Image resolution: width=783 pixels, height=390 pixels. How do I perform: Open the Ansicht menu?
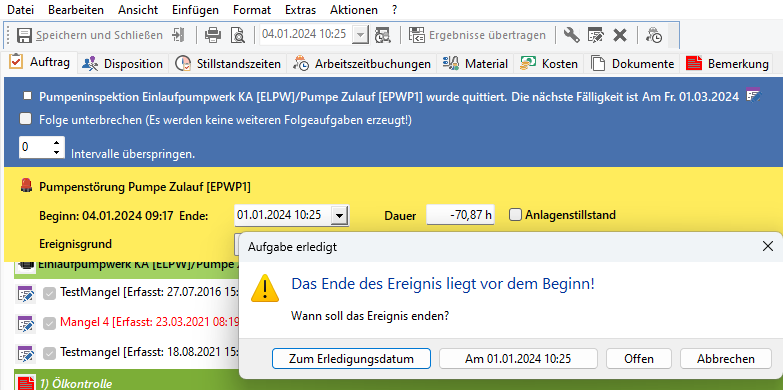tap(138, 10)
